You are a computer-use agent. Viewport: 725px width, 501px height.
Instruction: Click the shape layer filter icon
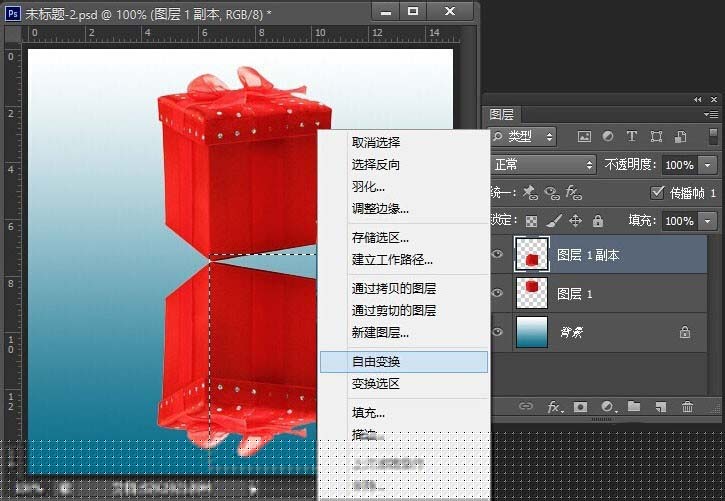click(656, 136)
